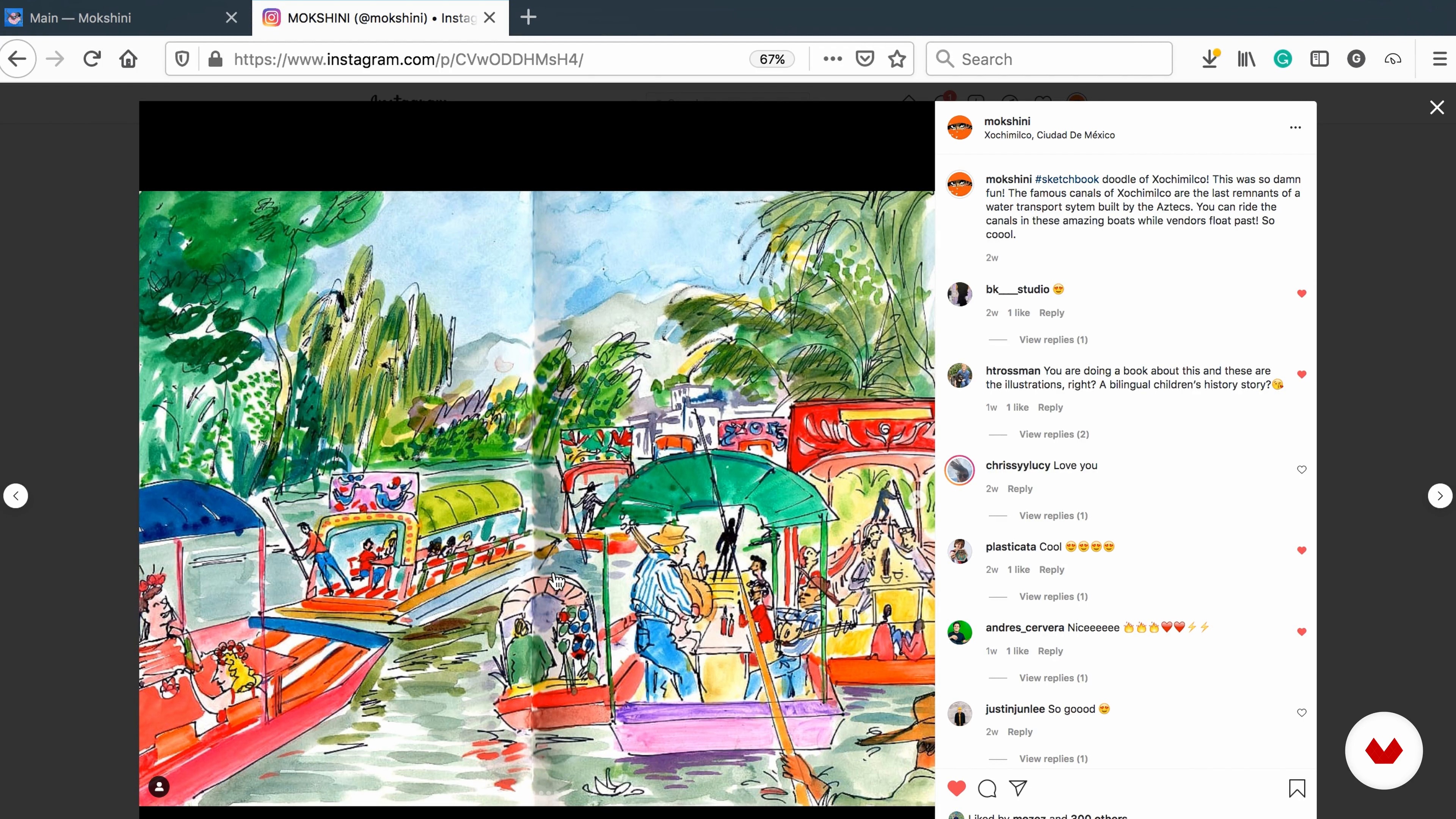Save the post with bookmark icon
This screenshot has width=1456, height=819.
click(x=1297, y=788)
